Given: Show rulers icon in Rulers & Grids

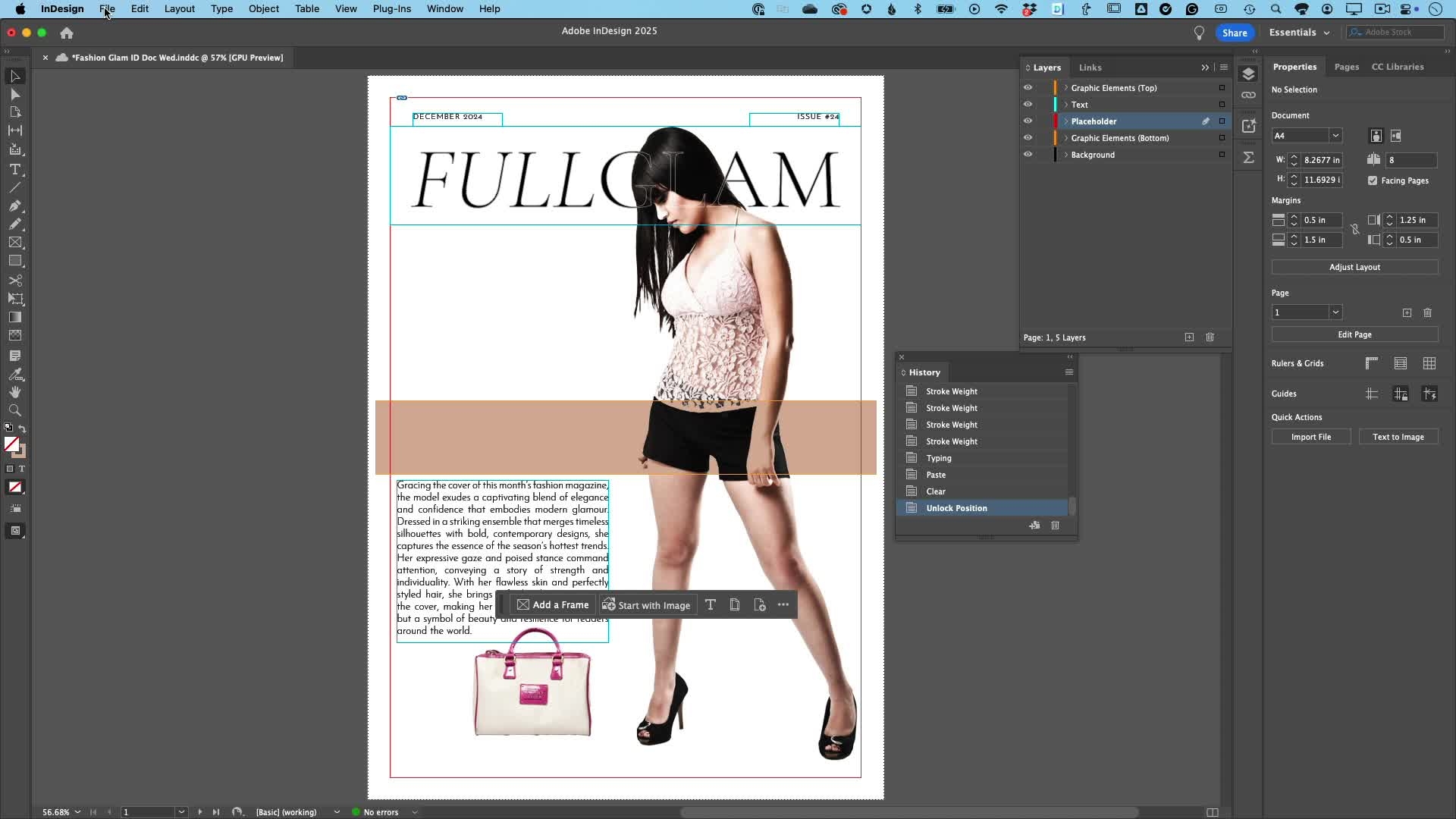Looking at the screenshot, I should click(x=1372, y=363).
